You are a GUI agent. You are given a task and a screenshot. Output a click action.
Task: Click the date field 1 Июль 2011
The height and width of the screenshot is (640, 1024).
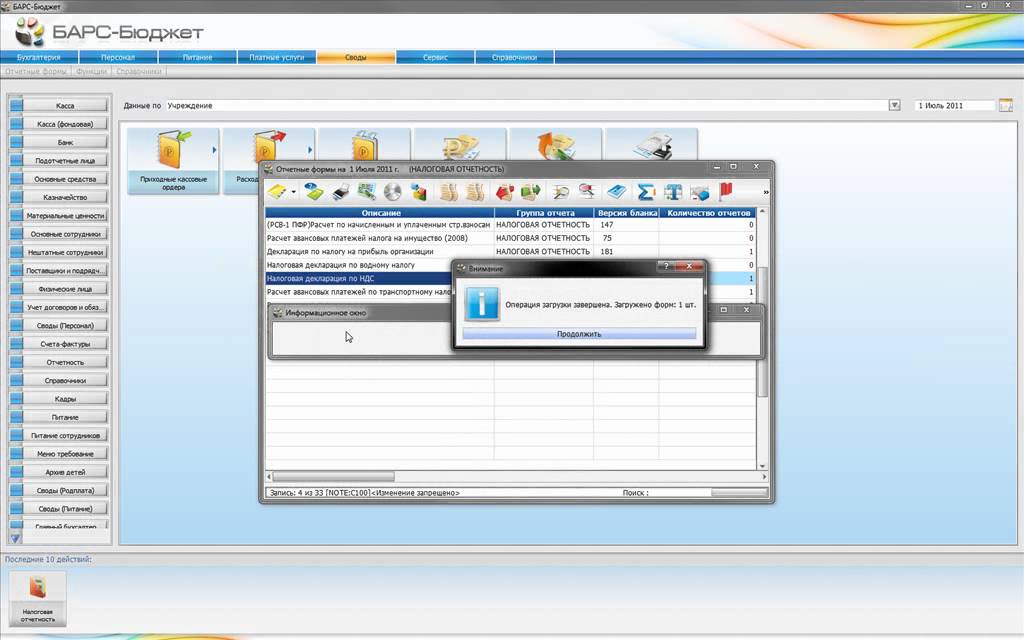click(x=953, y=105)
